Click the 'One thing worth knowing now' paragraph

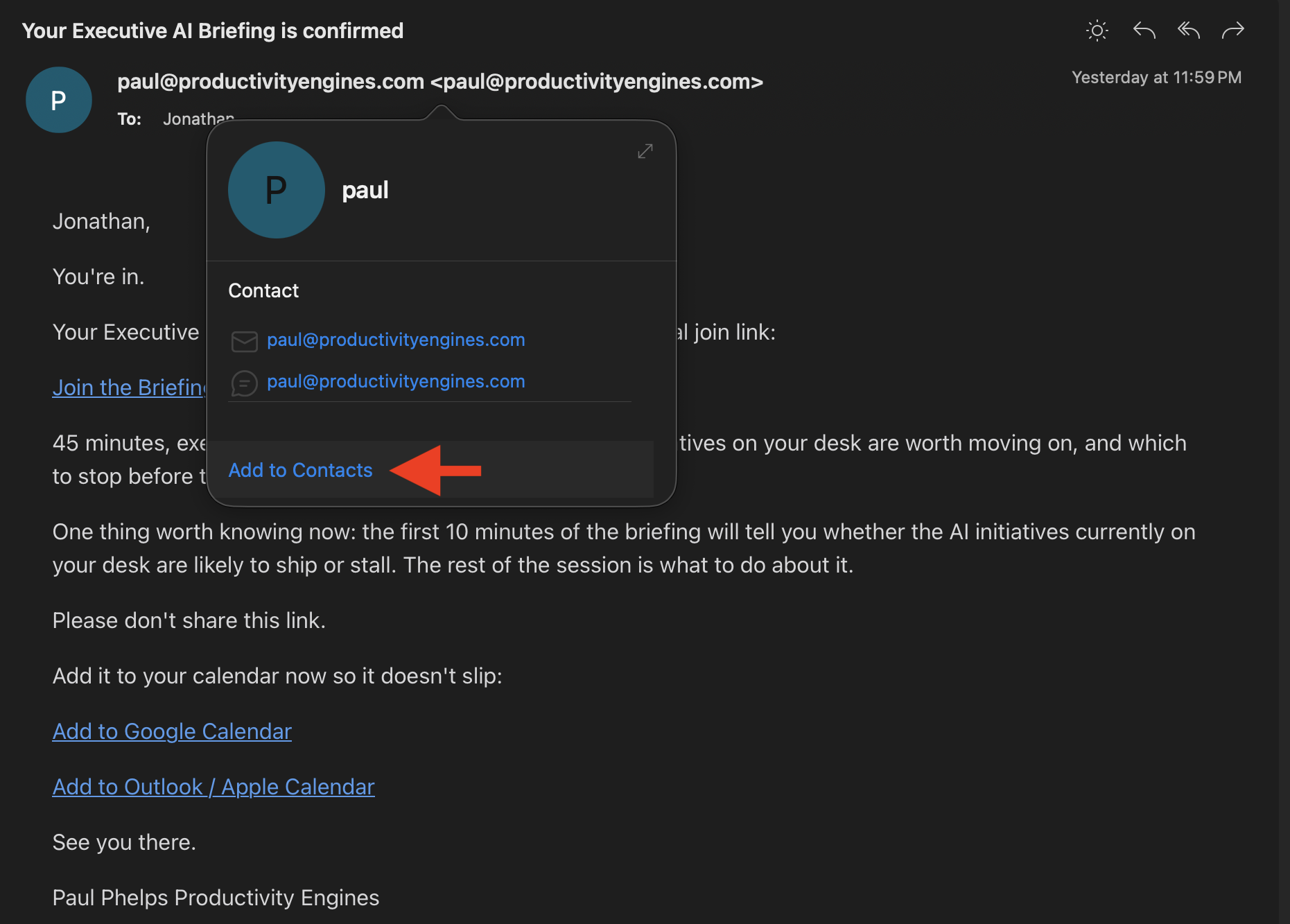click(624, 548)
